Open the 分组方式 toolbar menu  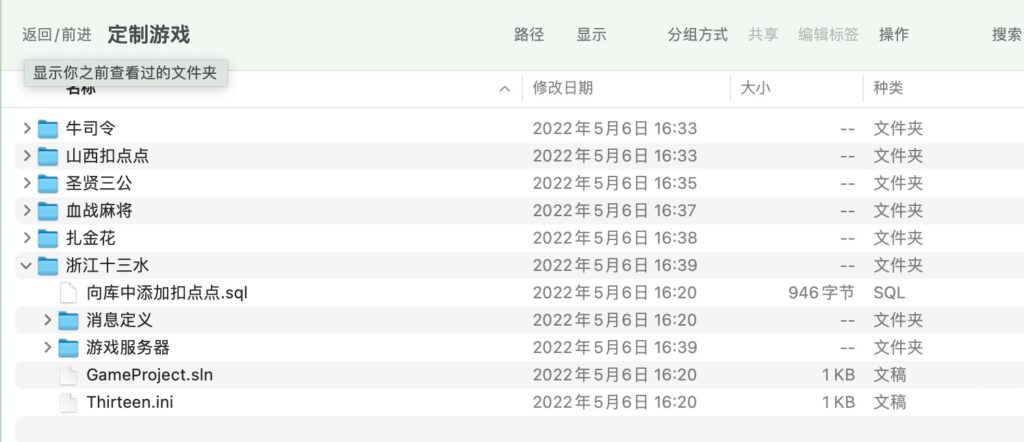[x=697, y=34]
